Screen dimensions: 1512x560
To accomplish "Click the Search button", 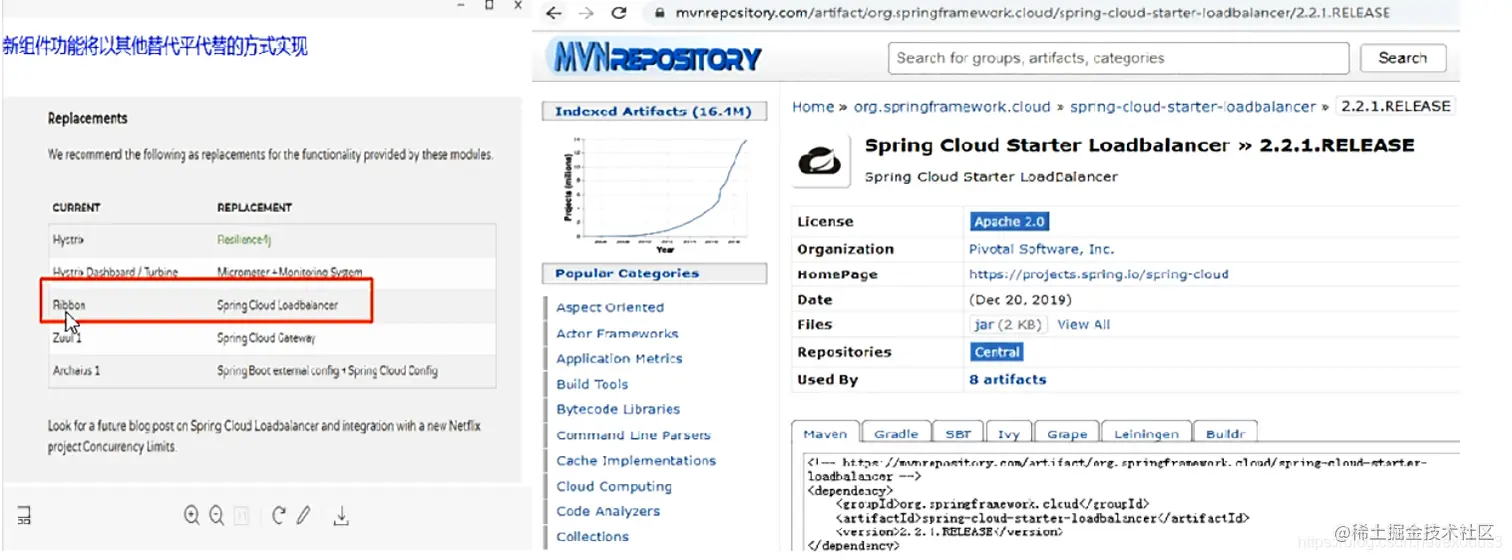I will (1402, 58).
